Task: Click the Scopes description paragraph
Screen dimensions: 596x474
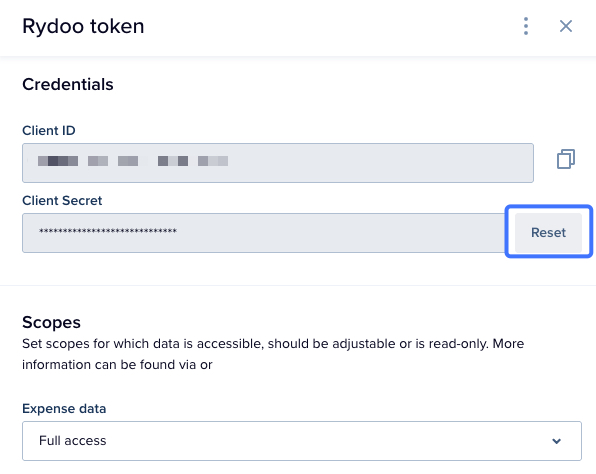Action: coord(273,354)
